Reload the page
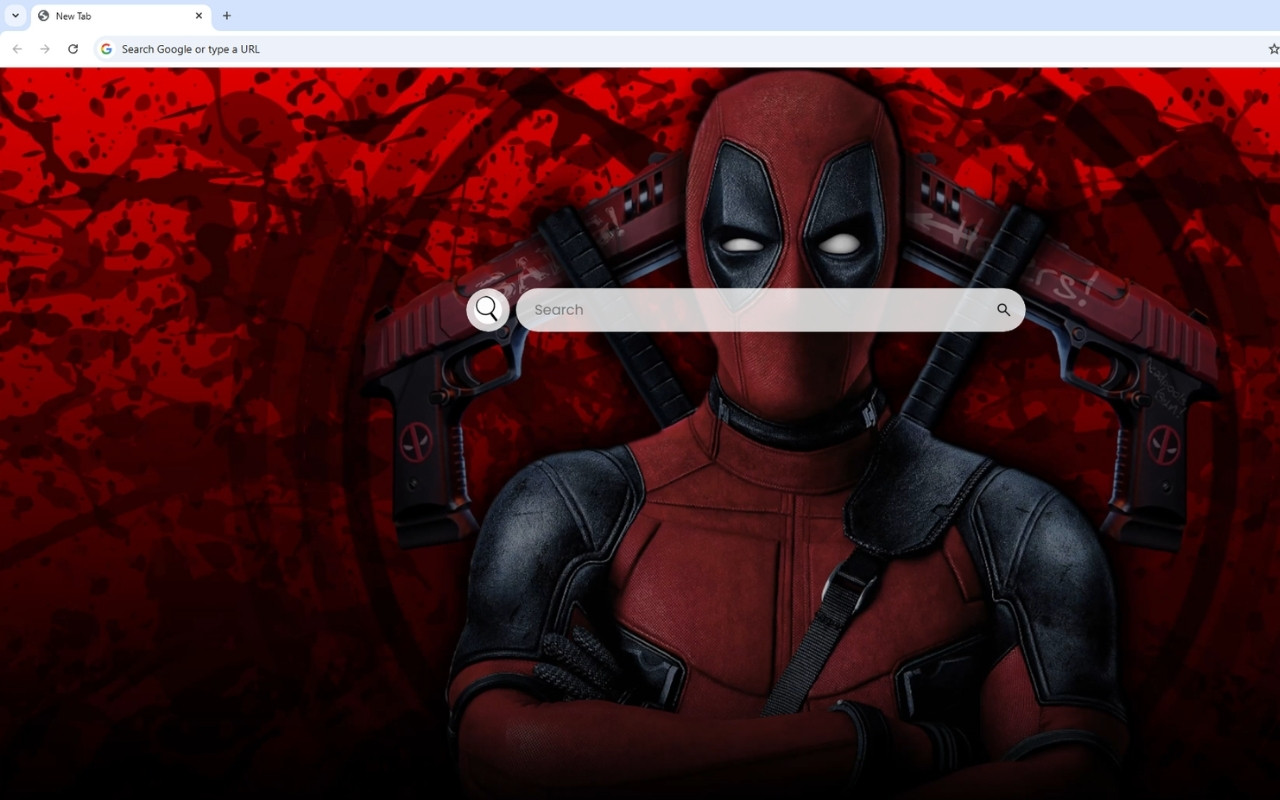1280x800 pixels. coord(73,49)
